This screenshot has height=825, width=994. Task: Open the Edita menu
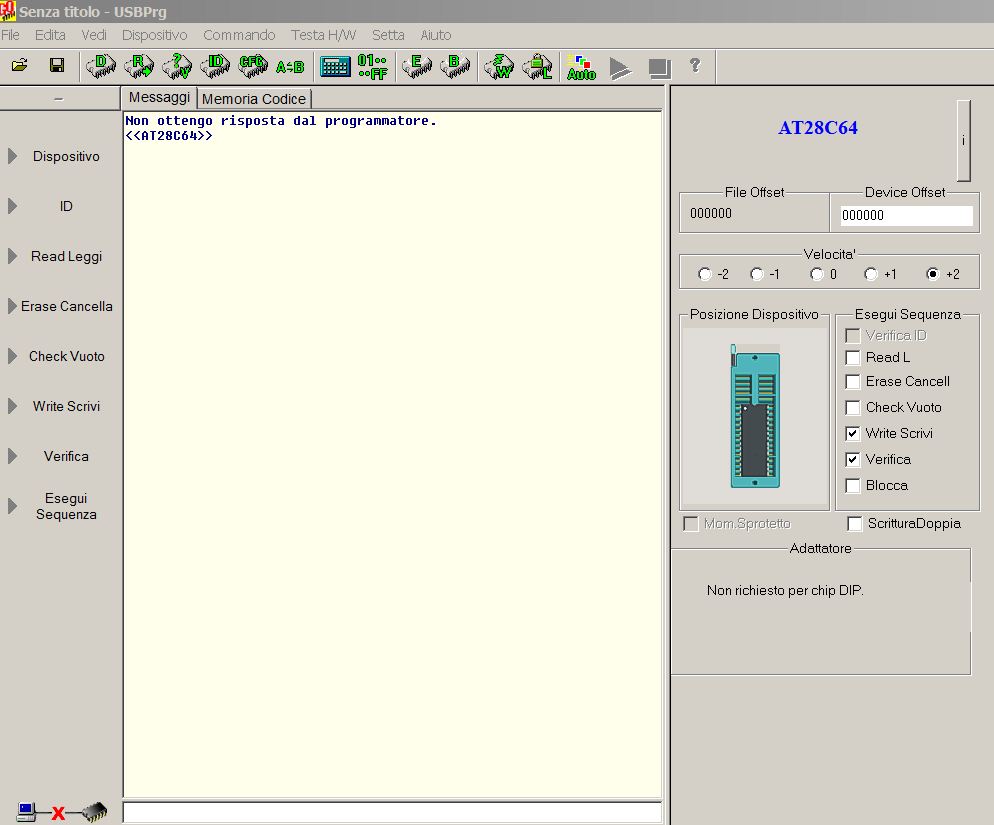click(x=50, y=35)
